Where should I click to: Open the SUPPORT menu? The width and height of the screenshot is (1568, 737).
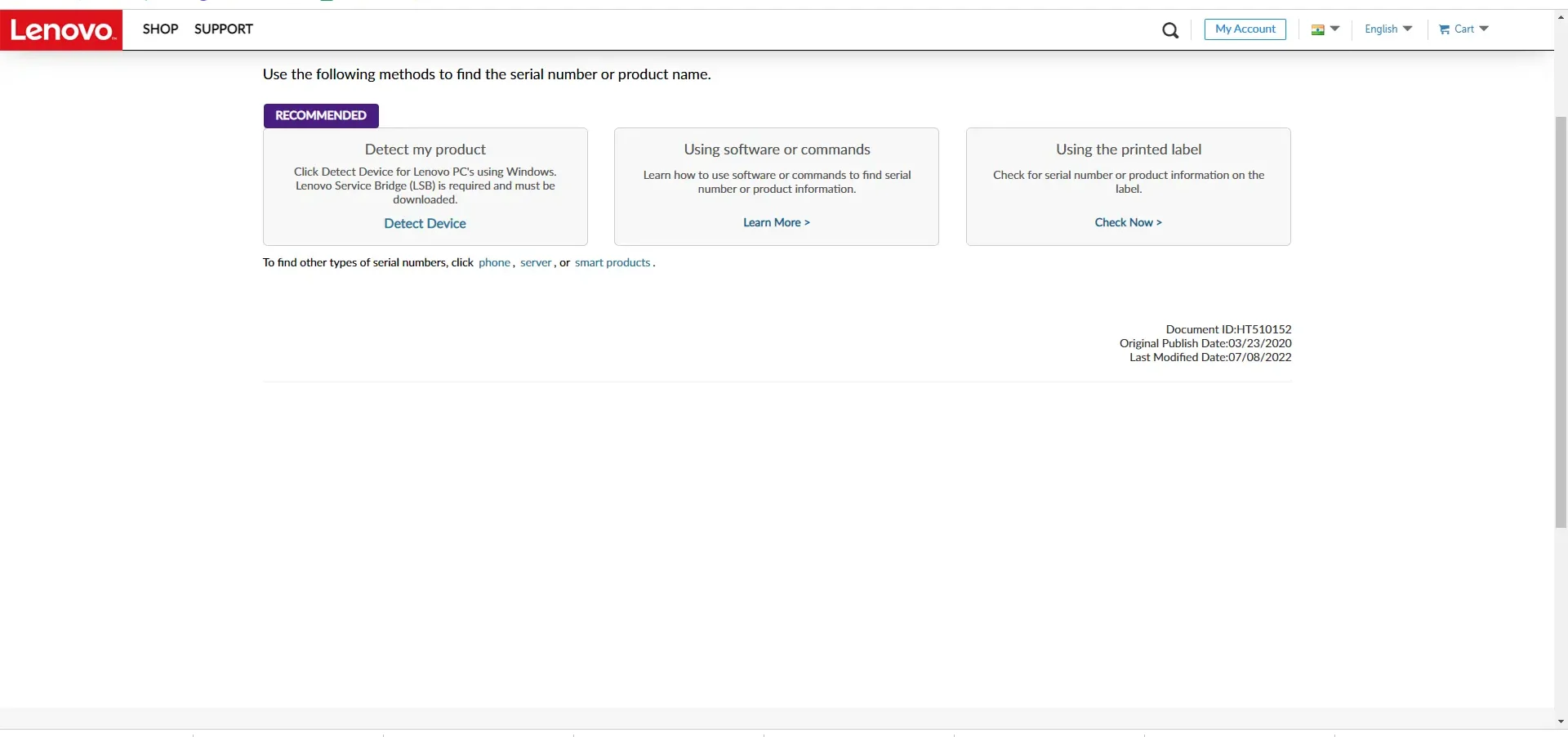pos(223,29)
